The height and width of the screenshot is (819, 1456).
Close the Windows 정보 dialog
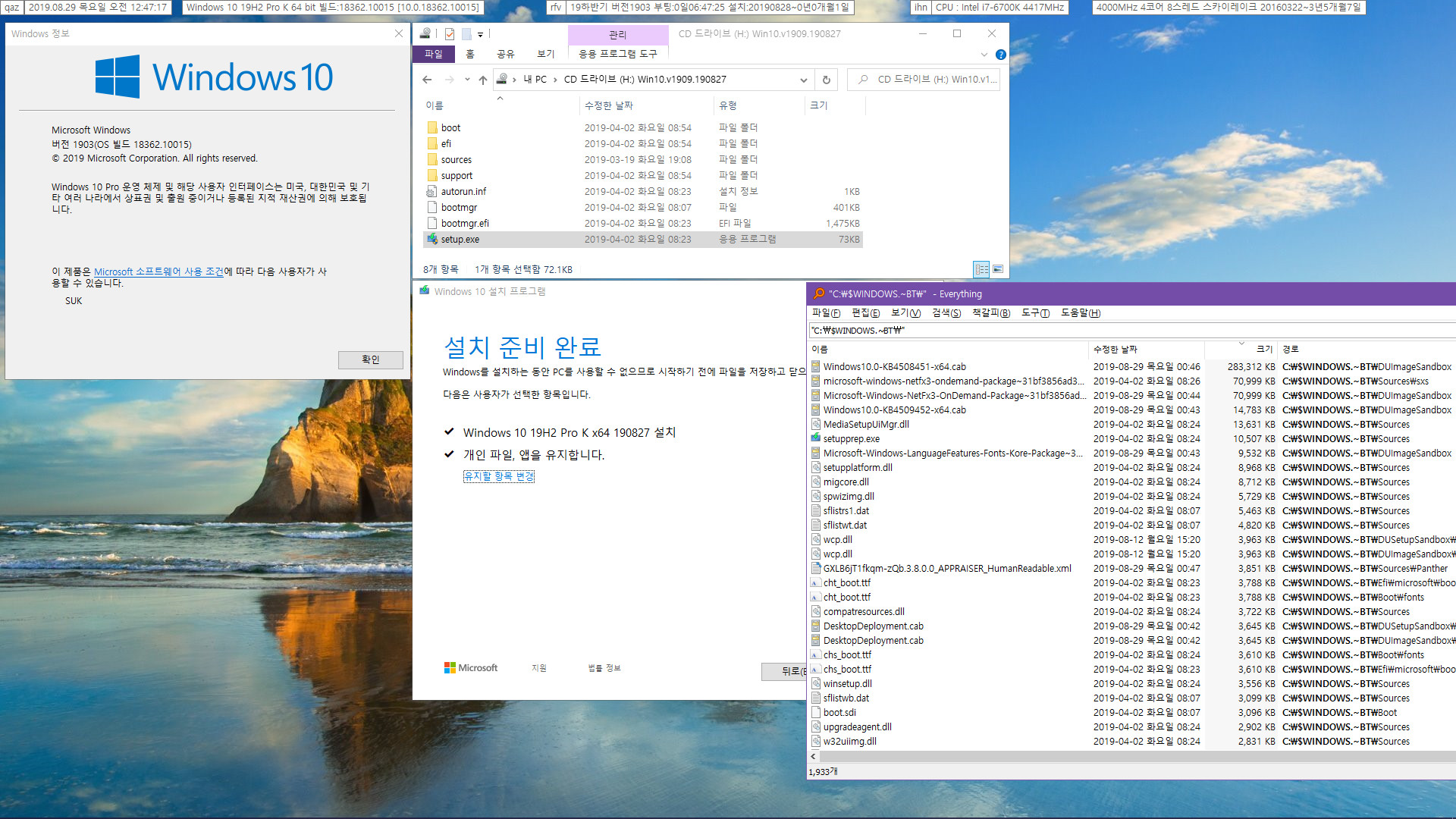tap(399, 33)
